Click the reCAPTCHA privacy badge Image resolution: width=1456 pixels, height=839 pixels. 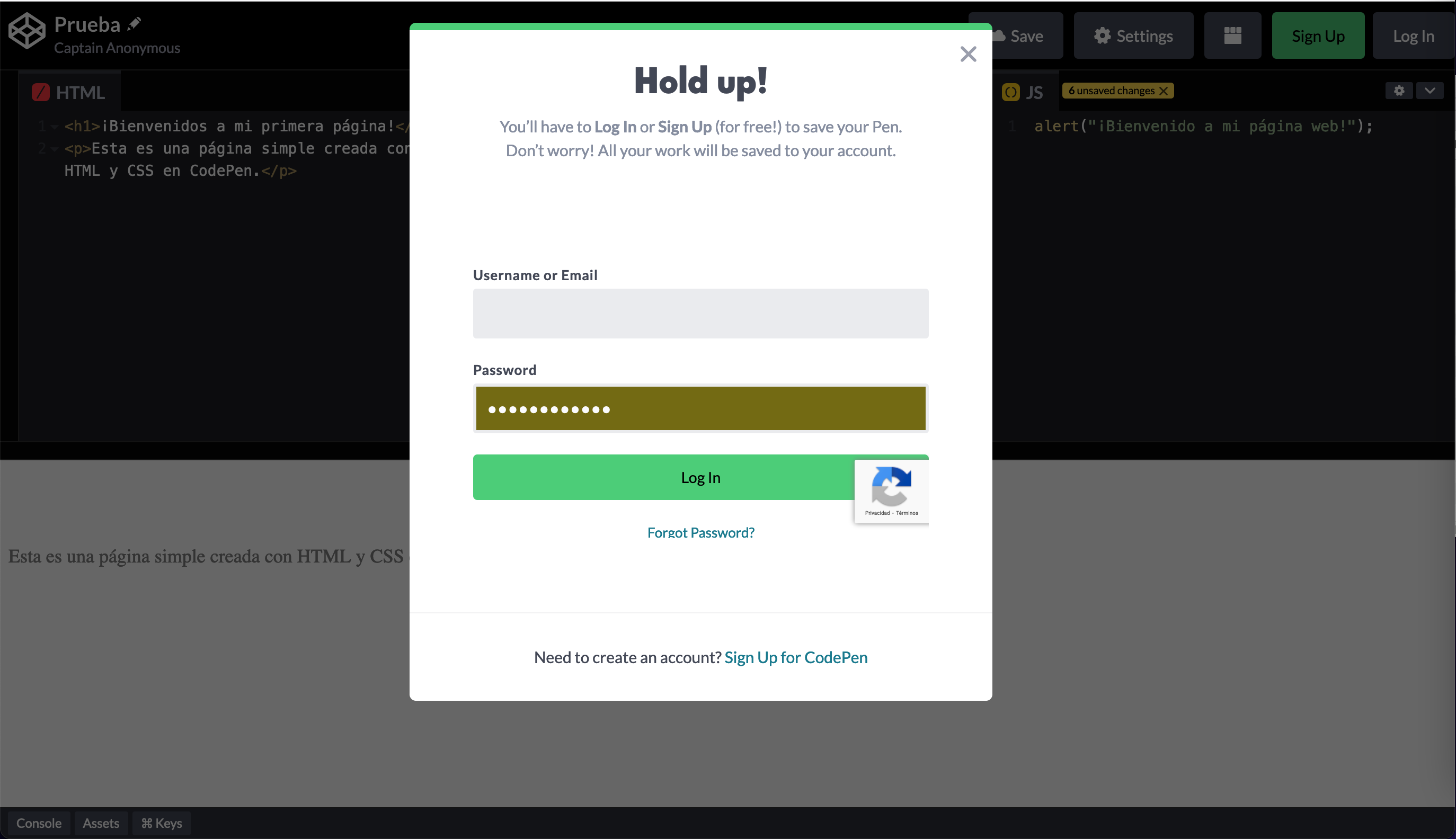891,490
